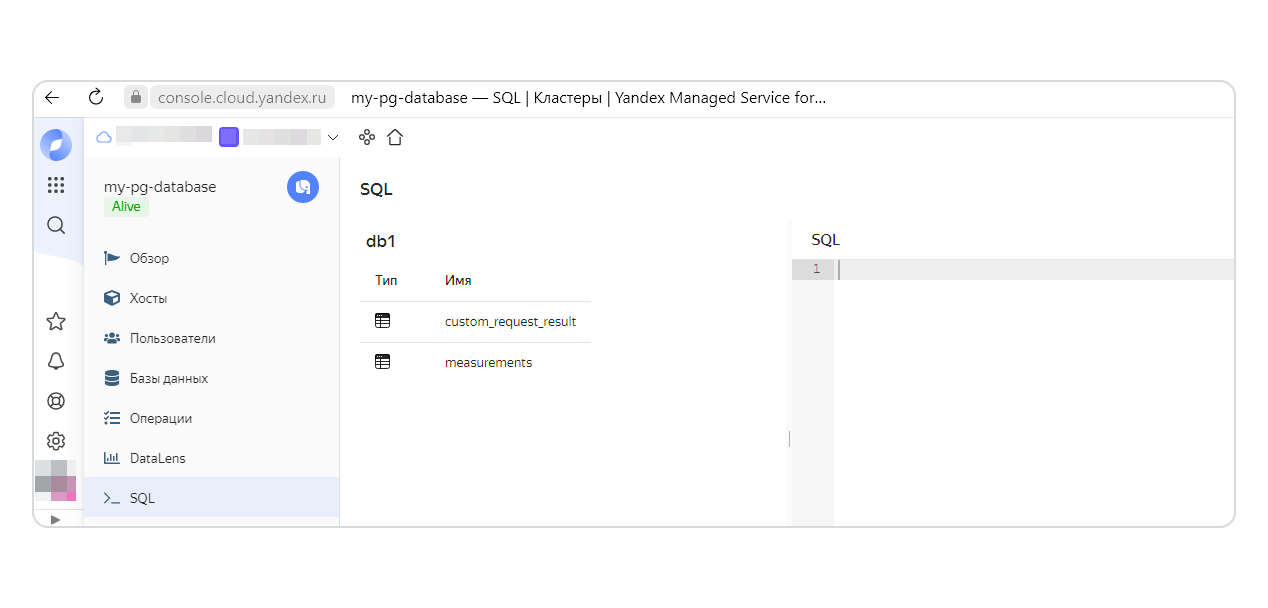Open Хосты section
Viewport: 1268px width, 608px height.
point(212,298)
